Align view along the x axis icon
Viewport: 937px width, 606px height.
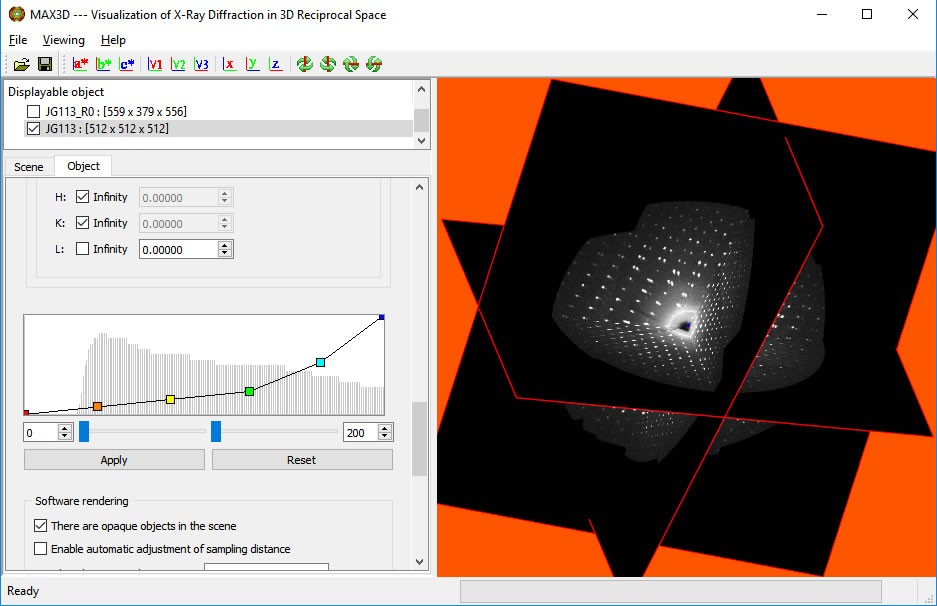[230, 64]
